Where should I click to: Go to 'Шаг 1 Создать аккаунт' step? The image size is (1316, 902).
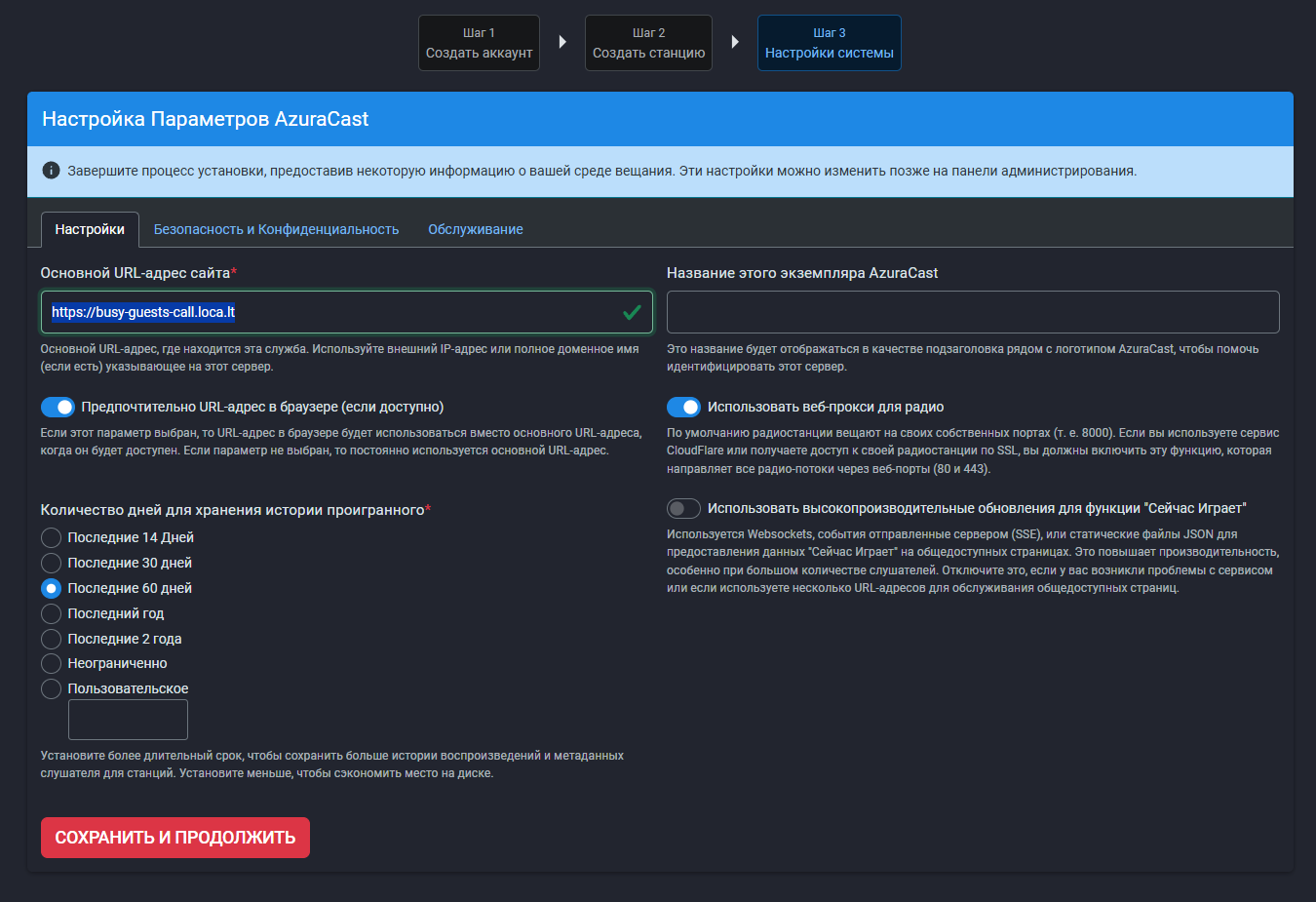tap(479, 43)
